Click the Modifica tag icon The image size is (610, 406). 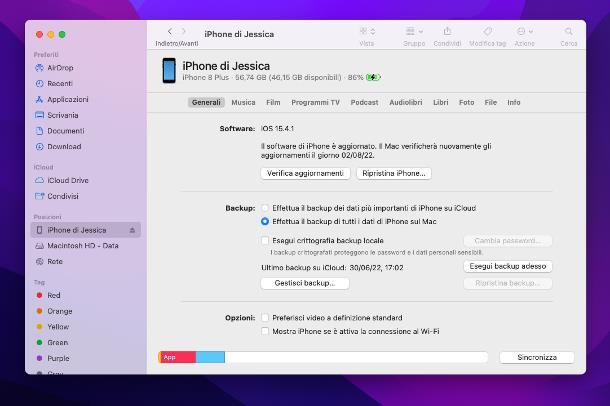point(487,31)
